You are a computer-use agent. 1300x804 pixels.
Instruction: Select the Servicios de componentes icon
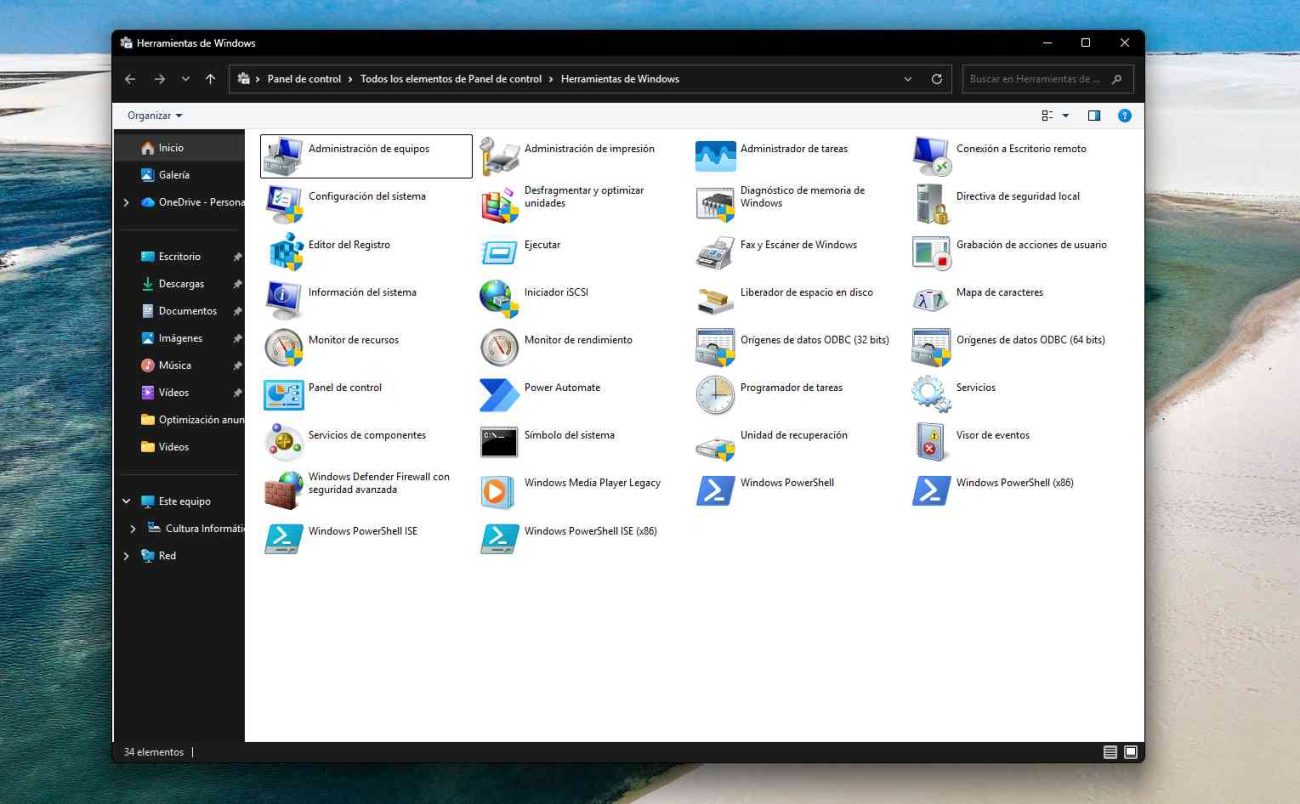(284, 442)
